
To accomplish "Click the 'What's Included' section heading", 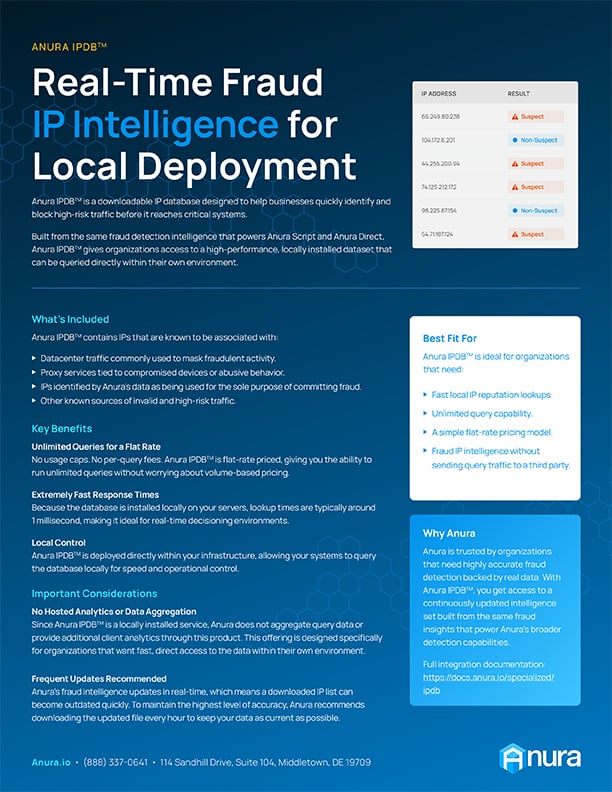I will [x=70, y=319].
